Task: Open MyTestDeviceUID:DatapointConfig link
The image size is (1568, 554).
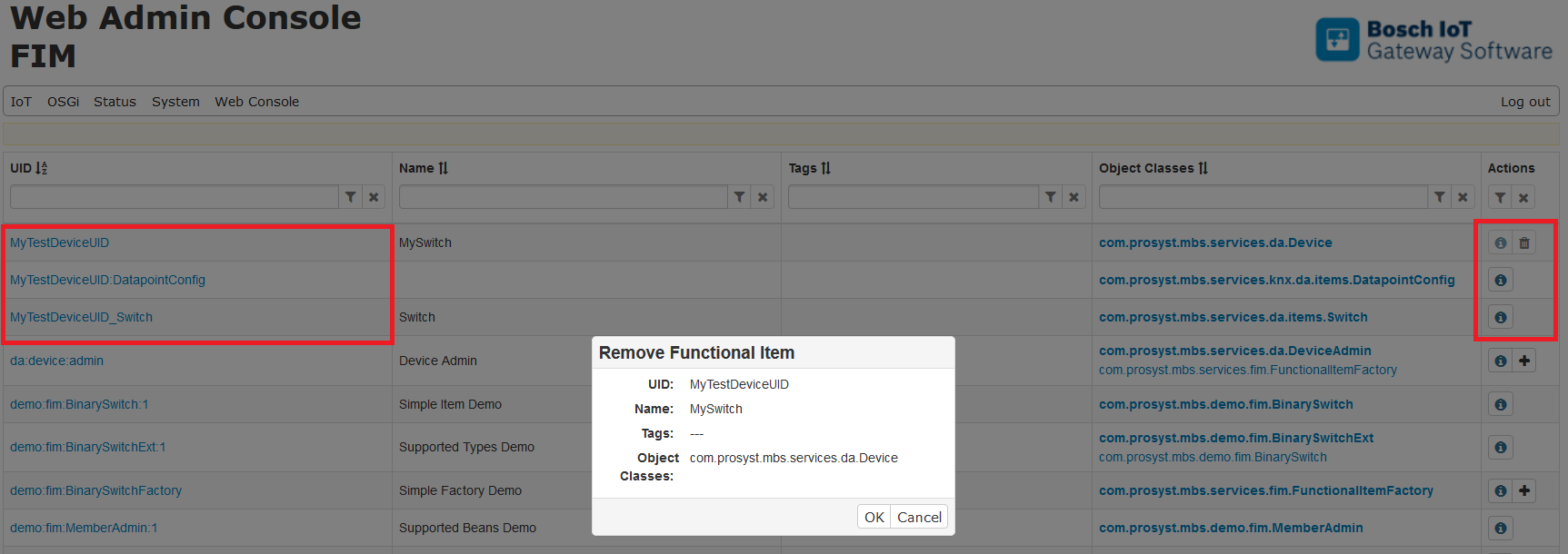Action: 107,280
